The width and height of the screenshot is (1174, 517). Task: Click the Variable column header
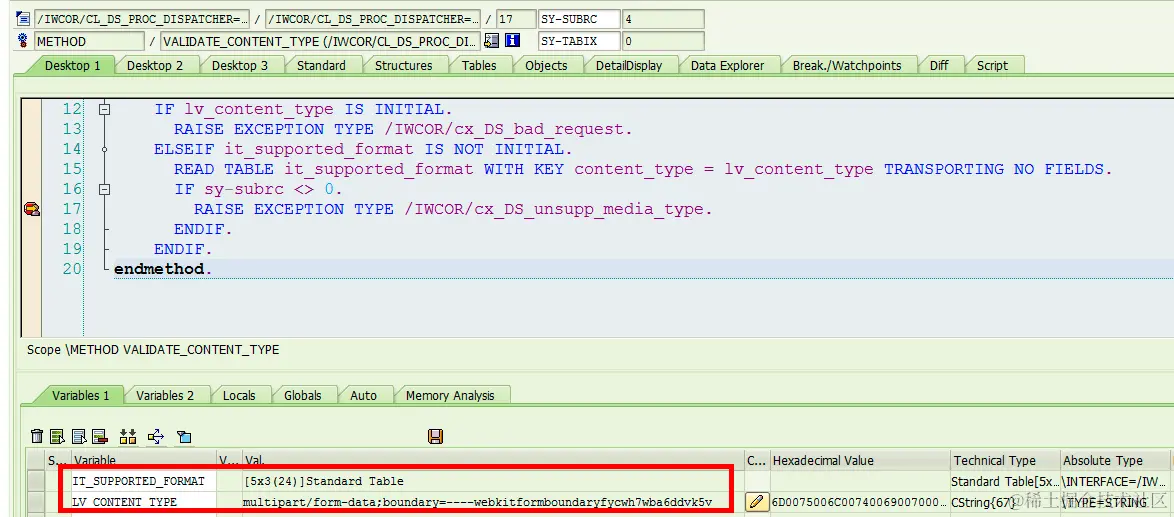click(144, 460)
